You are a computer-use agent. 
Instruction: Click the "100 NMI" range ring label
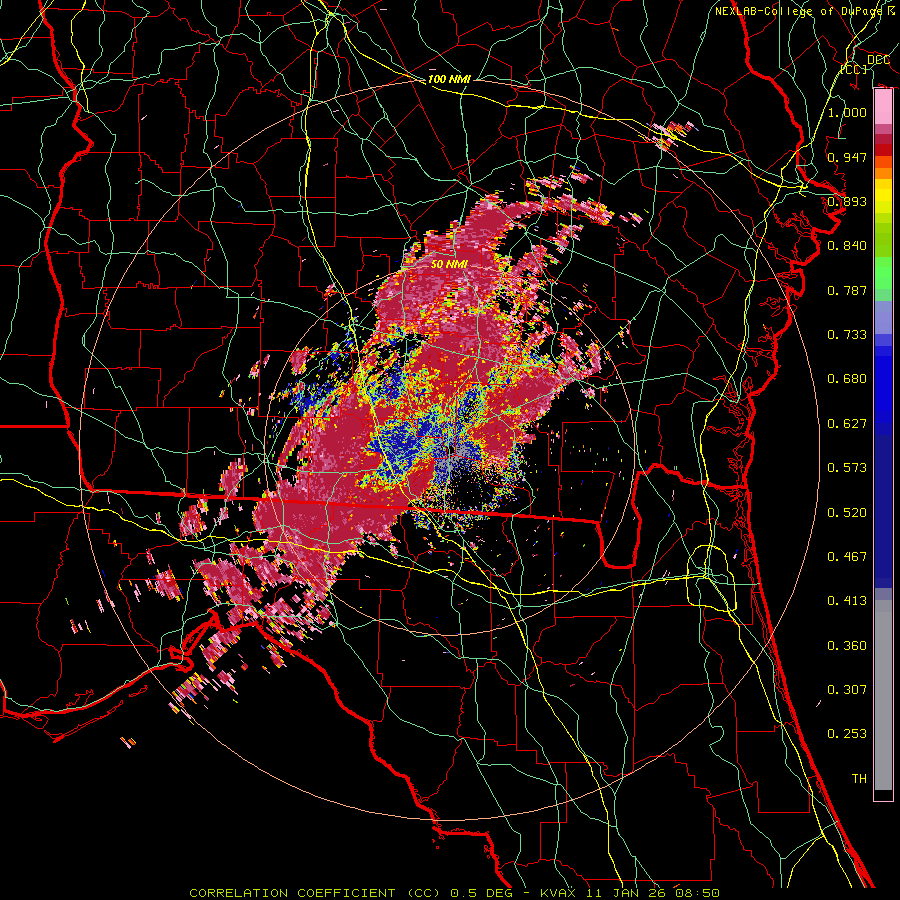click(449, 79)
